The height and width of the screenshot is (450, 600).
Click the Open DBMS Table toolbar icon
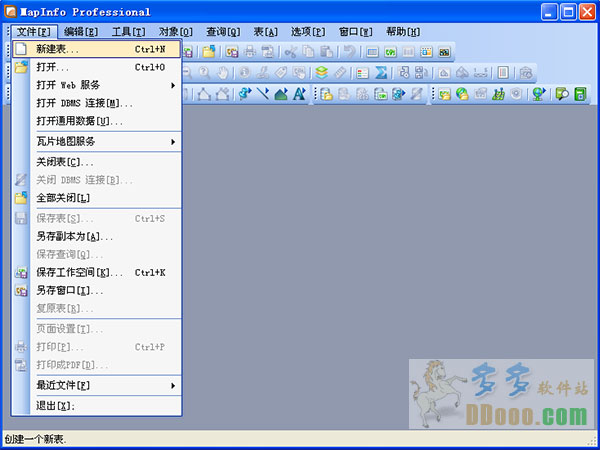click(x=326, y=94)
